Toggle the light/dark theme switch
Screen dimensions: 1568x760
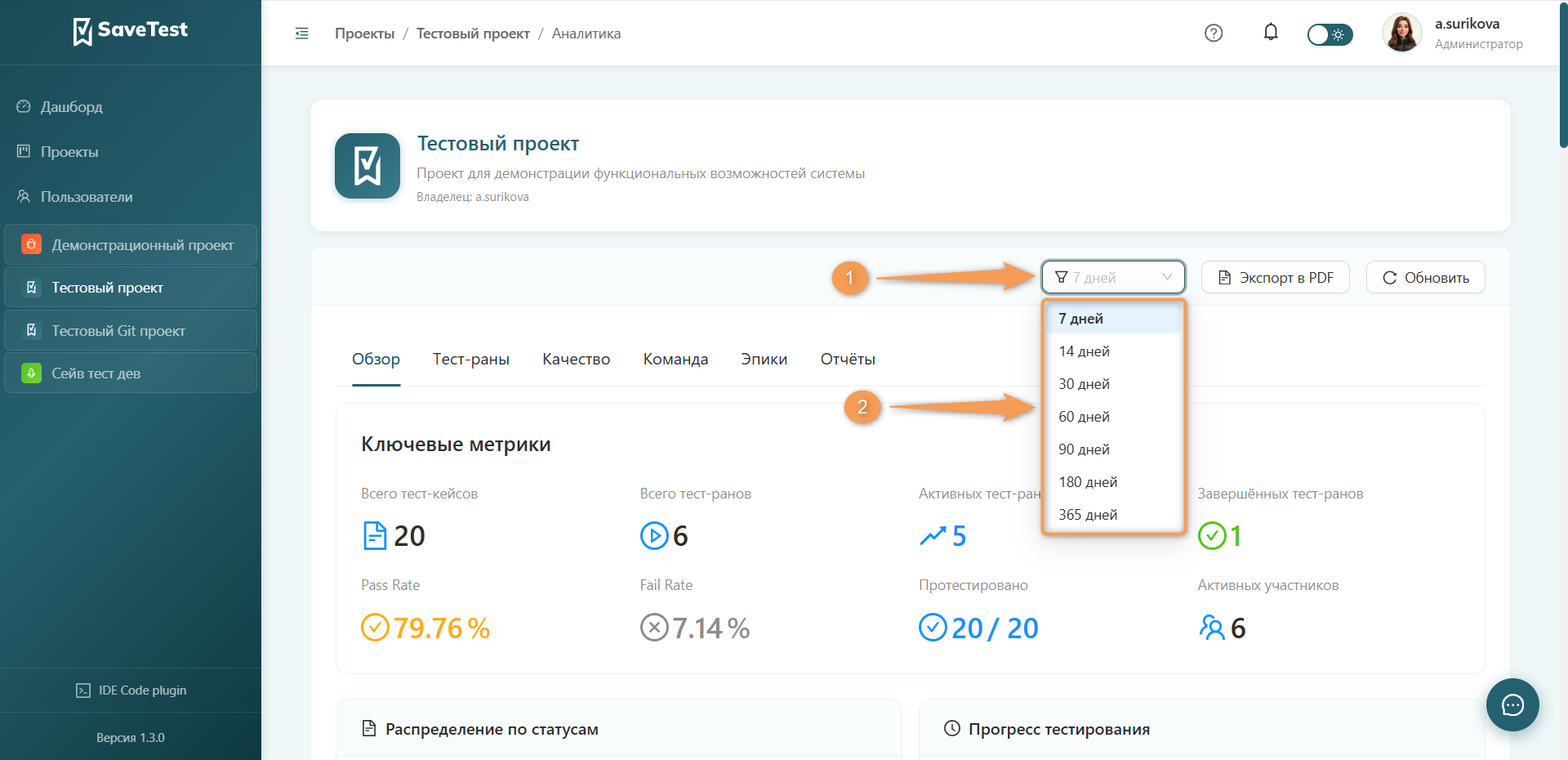pos(1330,34)
